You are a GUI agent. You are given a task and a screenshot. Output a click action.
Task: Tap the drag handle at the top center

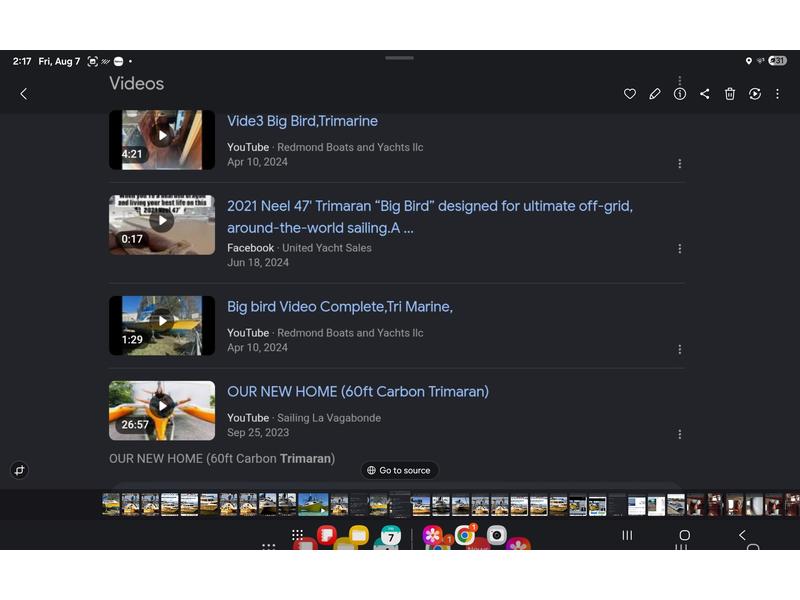click(x=399, y=58)
